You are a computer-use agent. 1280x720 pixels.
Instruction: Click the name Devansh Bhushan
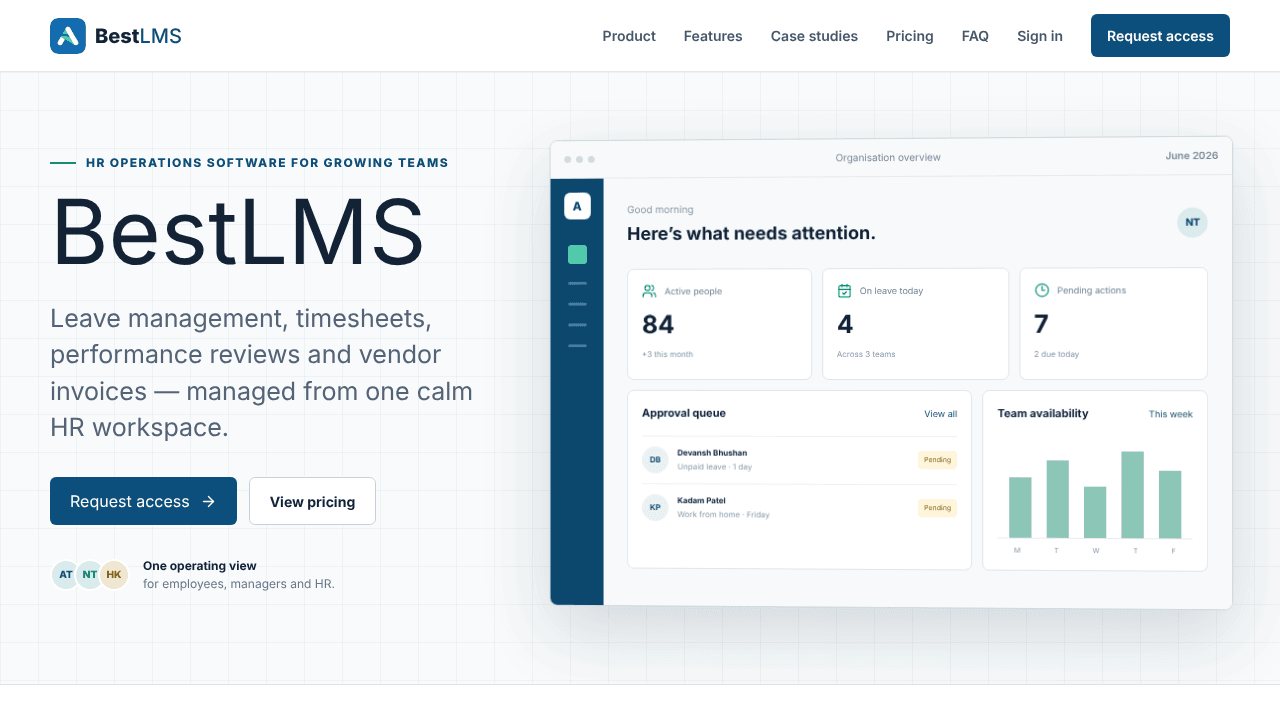[x=712, y=453]
